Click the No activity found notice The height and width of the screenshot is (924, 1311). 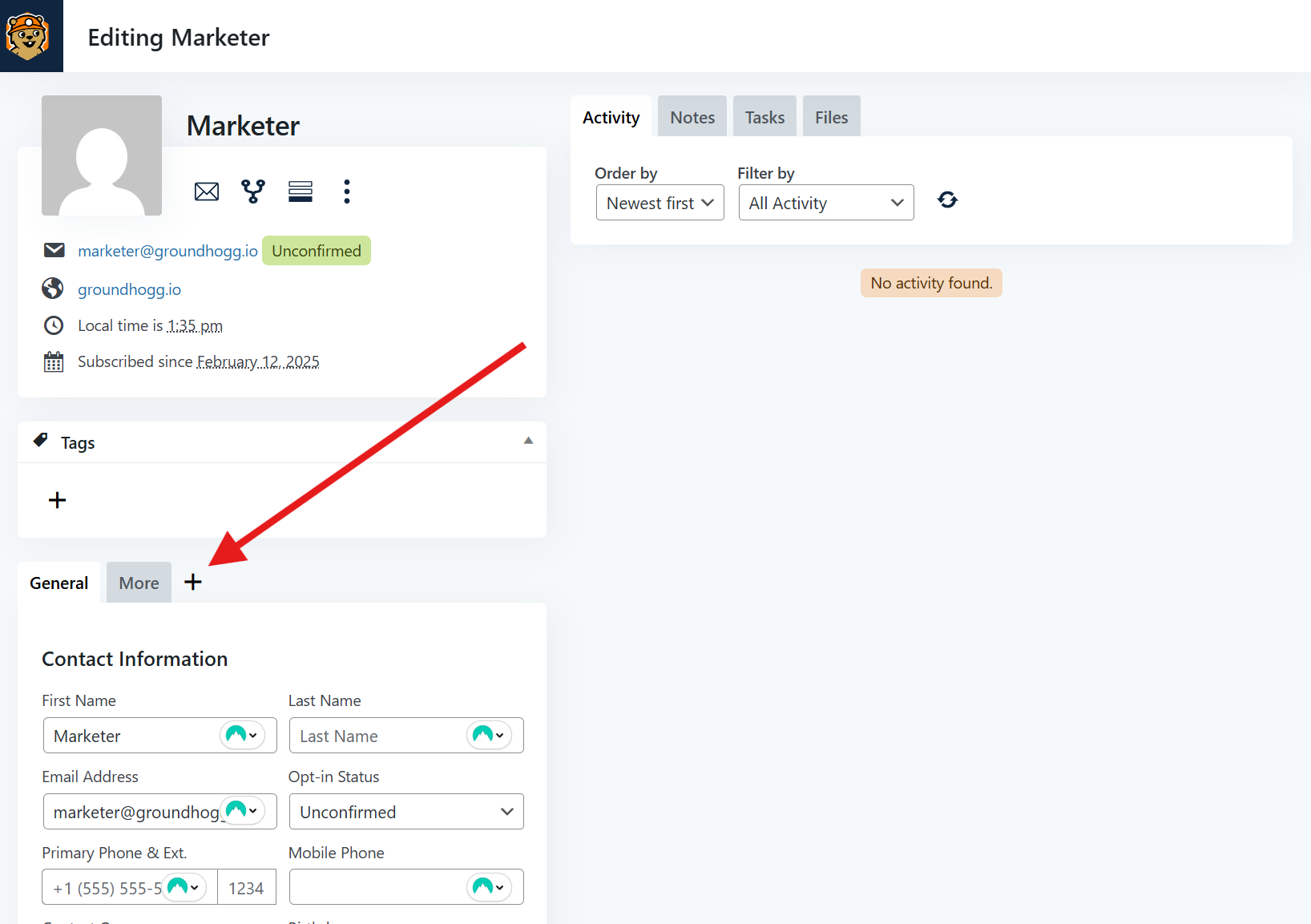point(931,283)
